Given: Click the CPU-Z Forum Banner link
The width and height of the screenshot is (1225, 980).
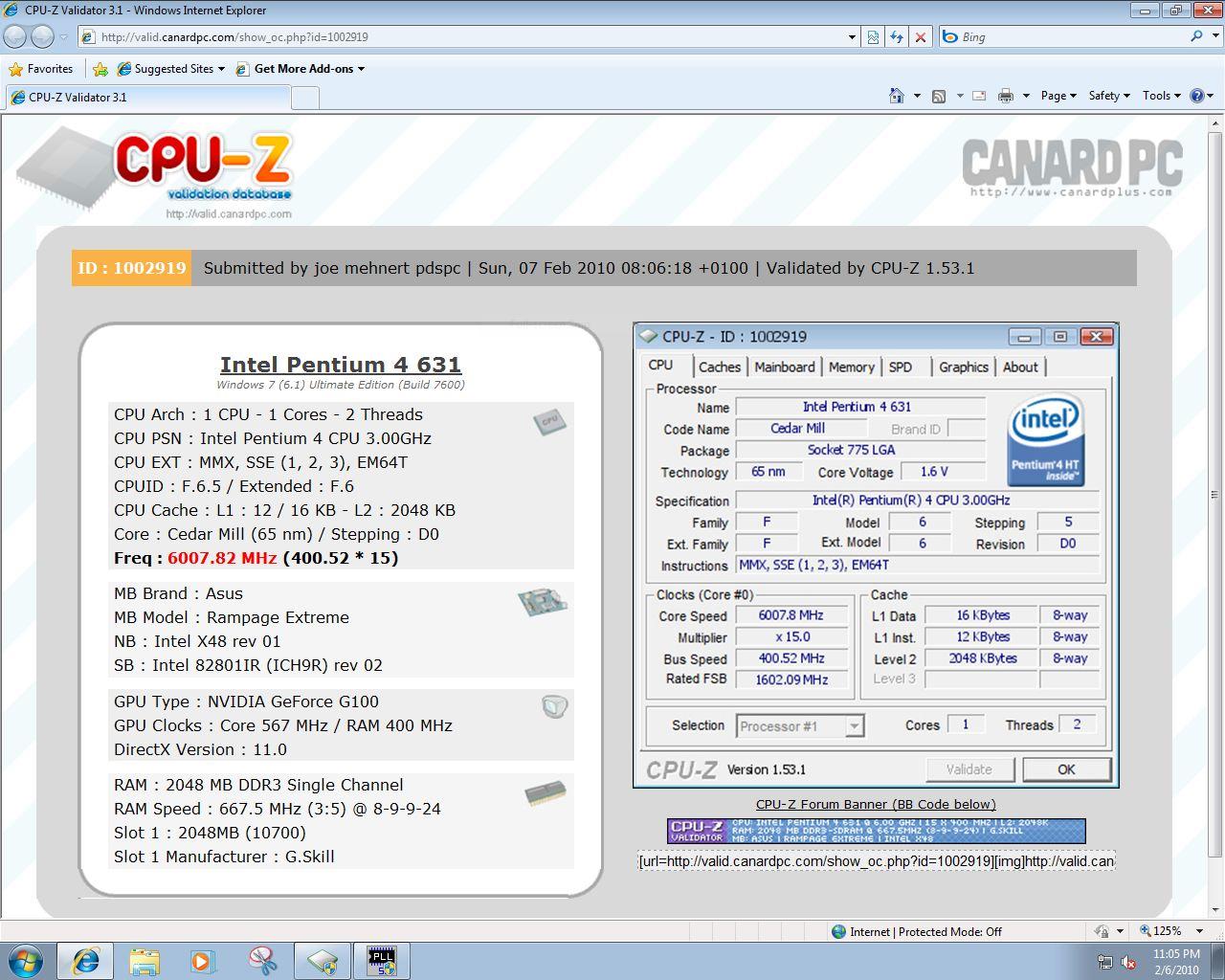Looking at the screenshot, I should [876, 804].
